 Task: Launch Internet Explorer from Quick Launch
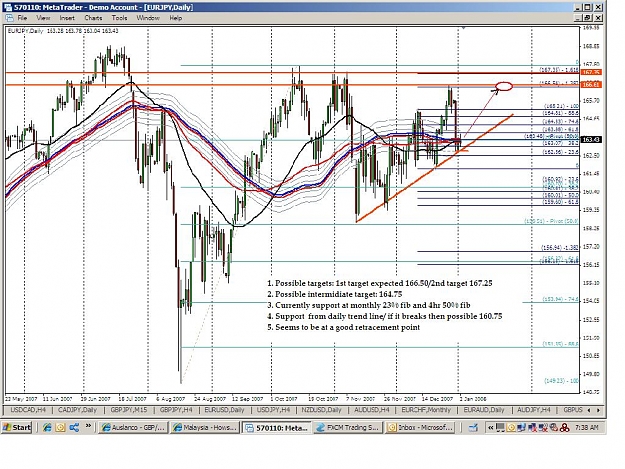47,428
